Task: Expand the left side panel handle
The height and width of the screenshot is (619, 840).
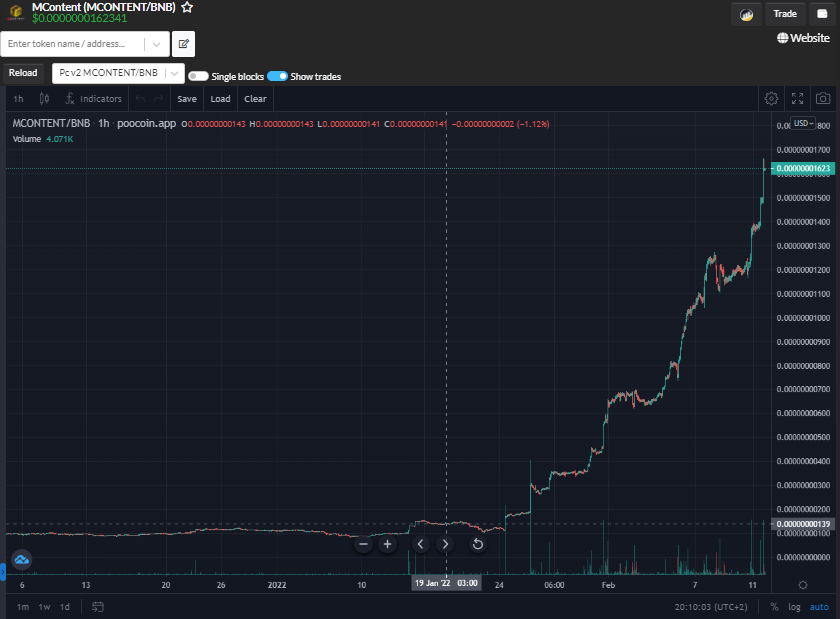Action: pos(3,572)
